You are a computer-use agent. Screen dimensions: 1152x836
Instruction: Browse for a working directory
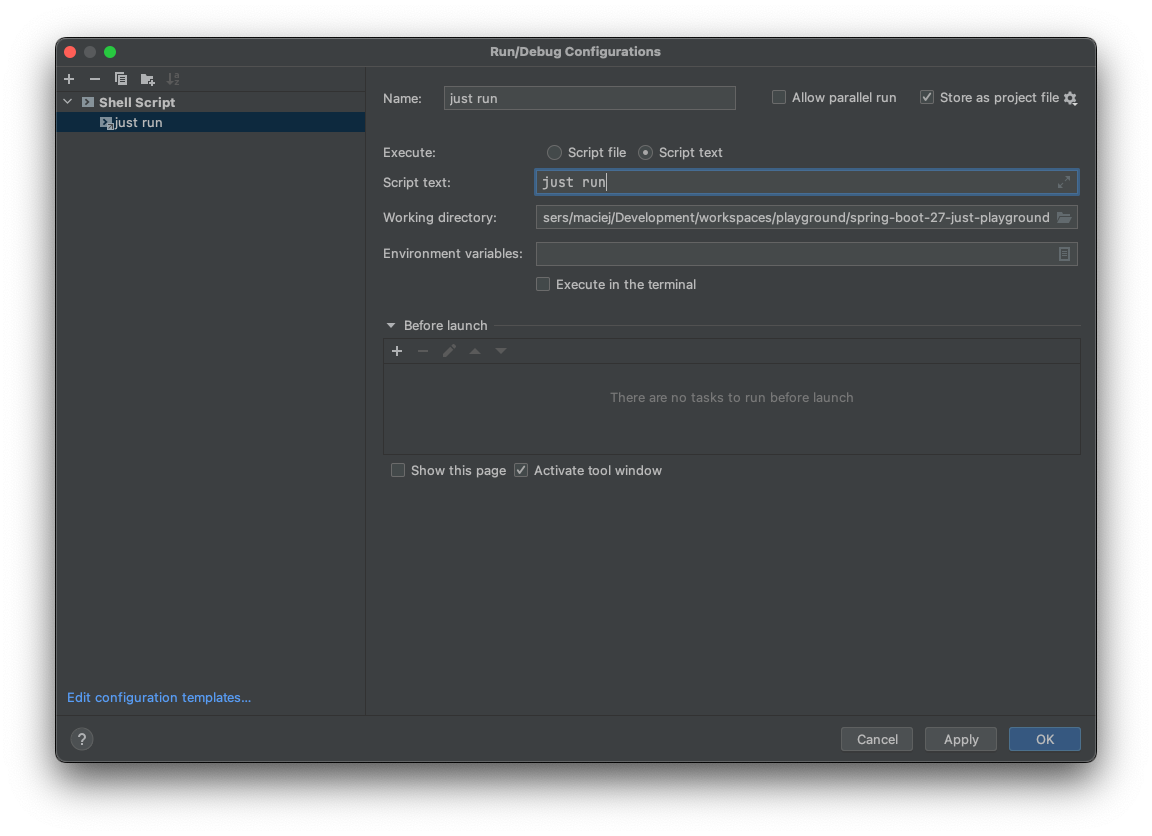(1065, 217)
